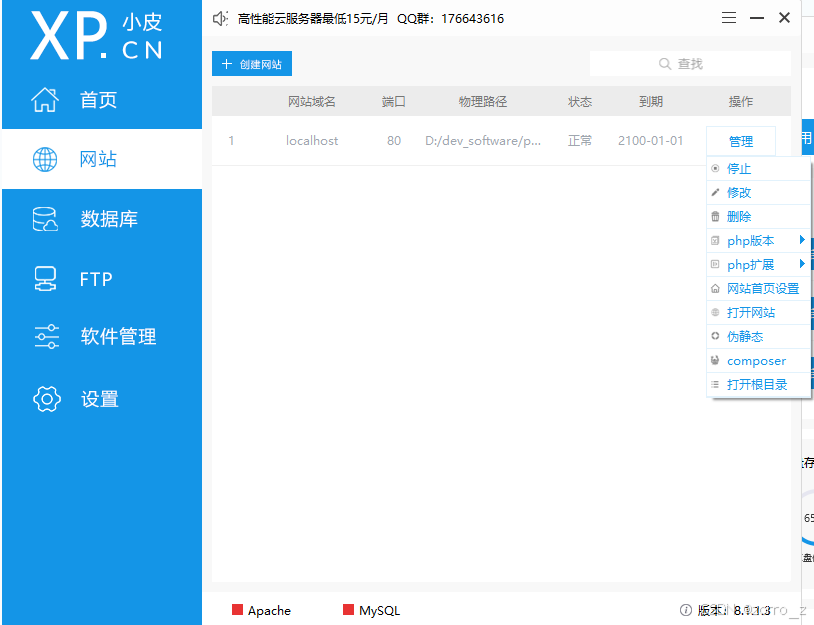This screenshot has height=625, width=814.
Task: Click the database cloud icon
Action: (45, 219)
